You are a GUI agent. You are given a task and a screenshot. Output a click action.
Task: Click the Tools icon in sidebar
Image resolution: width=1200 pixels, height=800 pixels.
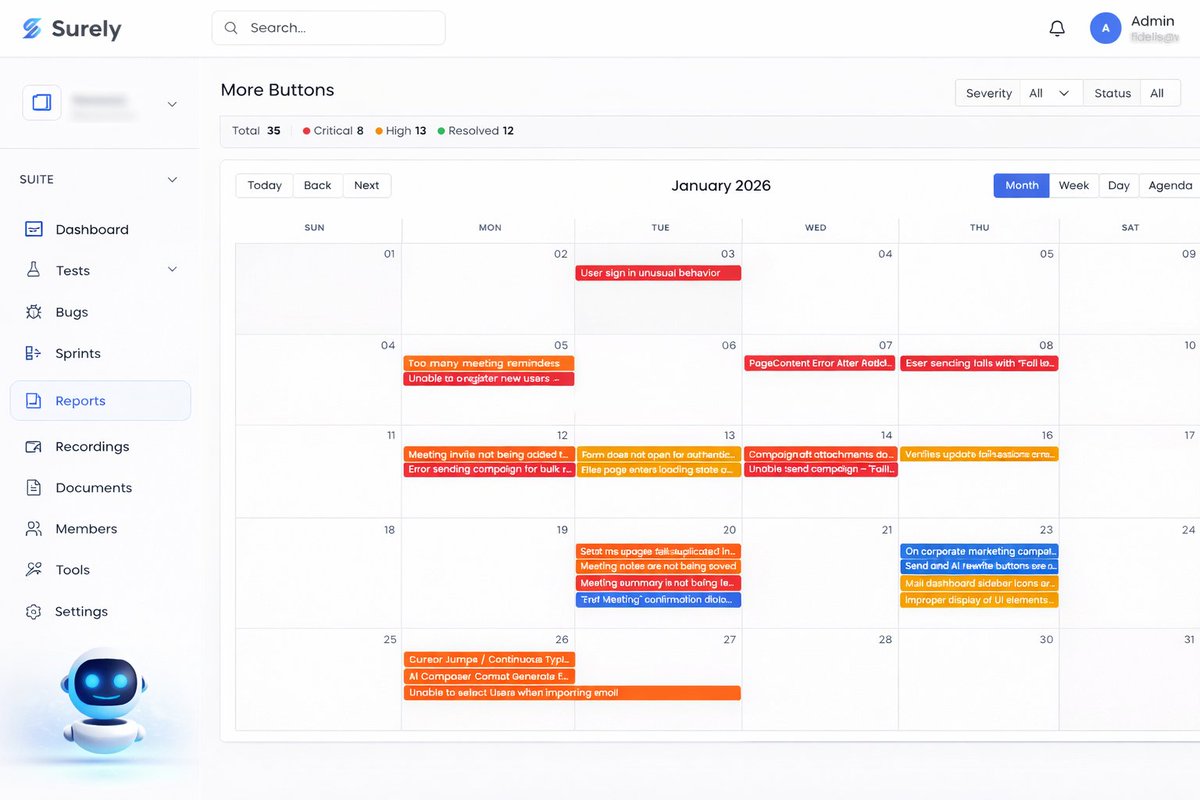point(34,569)
